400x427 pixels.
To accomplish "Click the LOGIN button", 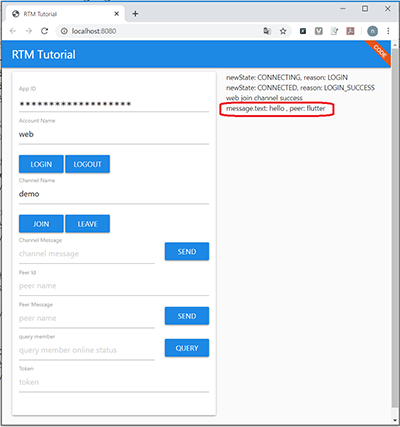I will (41, 164).
